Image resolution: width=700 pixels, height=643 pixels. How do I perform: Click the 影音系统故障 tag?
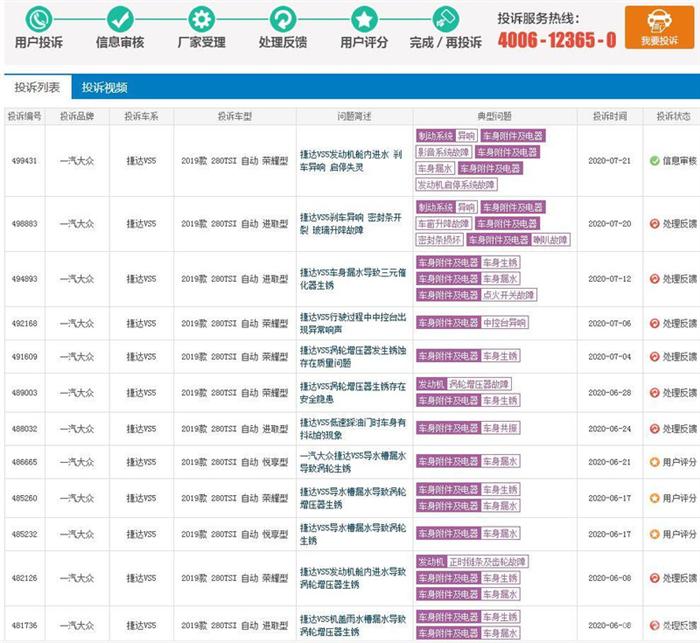(x=443, y=152)
